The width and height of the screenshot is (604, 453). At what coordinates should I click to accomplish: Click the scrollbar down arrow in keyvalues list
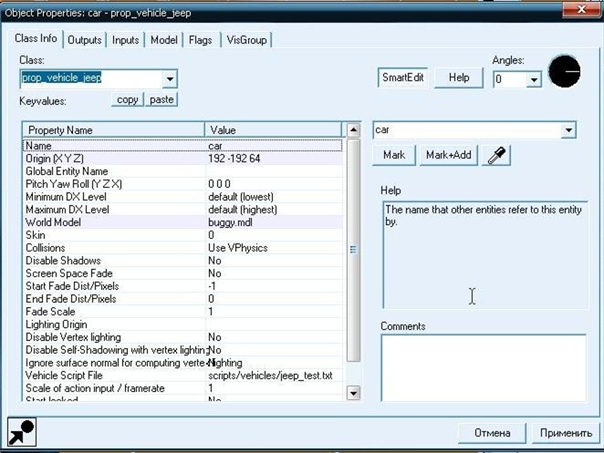click(353, 393)
